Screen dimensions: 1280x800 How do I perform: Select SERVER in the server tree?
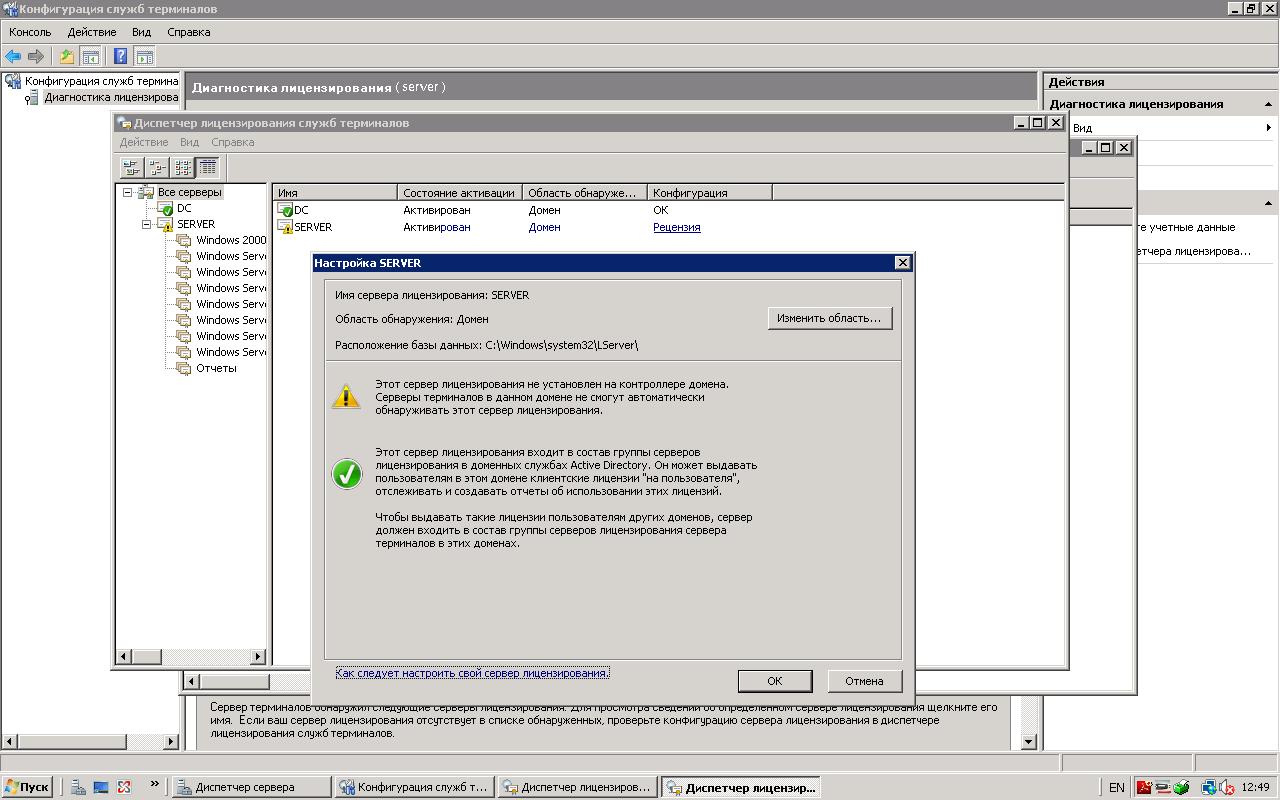tap(196, 224)
